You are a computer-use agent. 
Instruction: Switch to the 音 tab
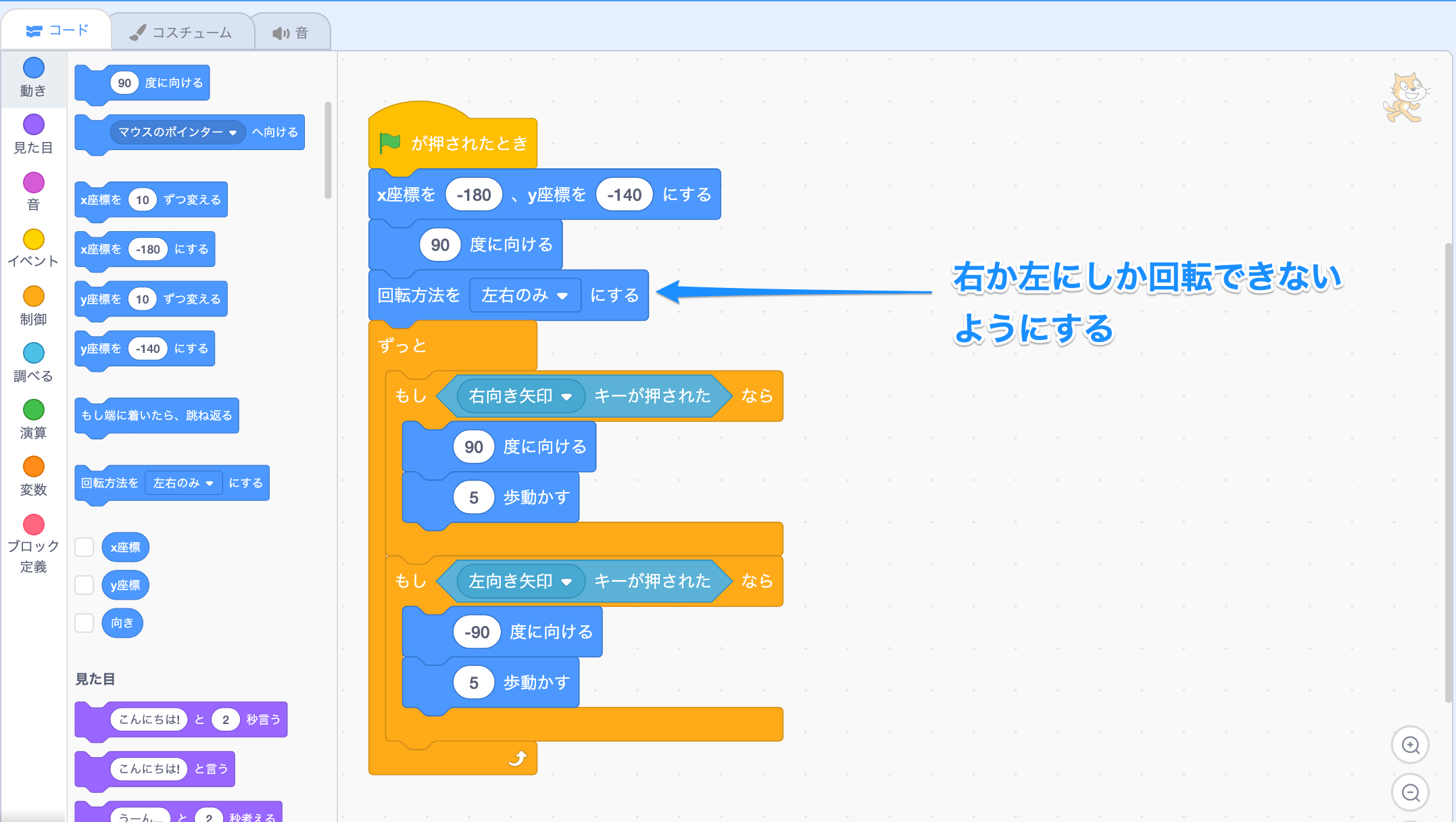coord(291,32)
